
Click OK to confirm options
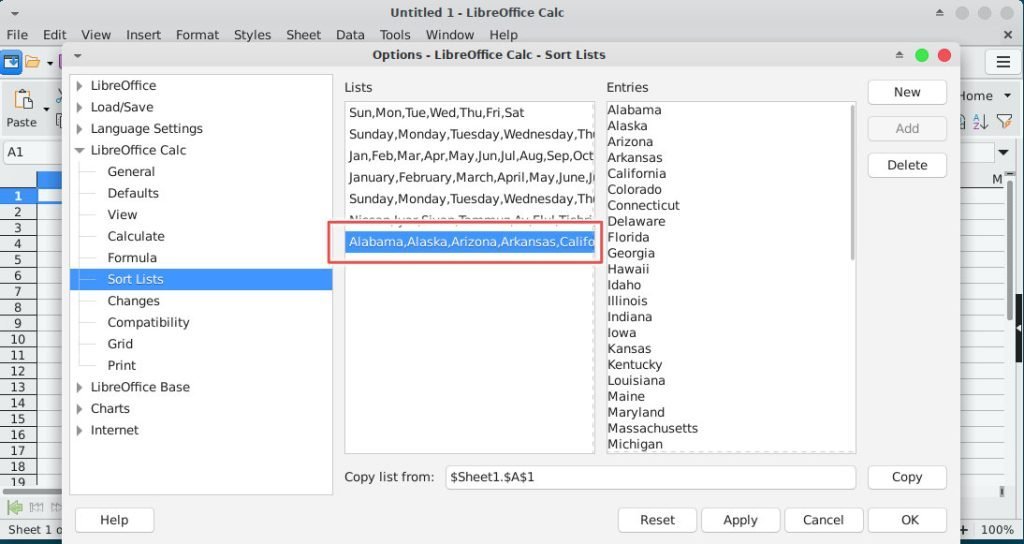point(907,520)
